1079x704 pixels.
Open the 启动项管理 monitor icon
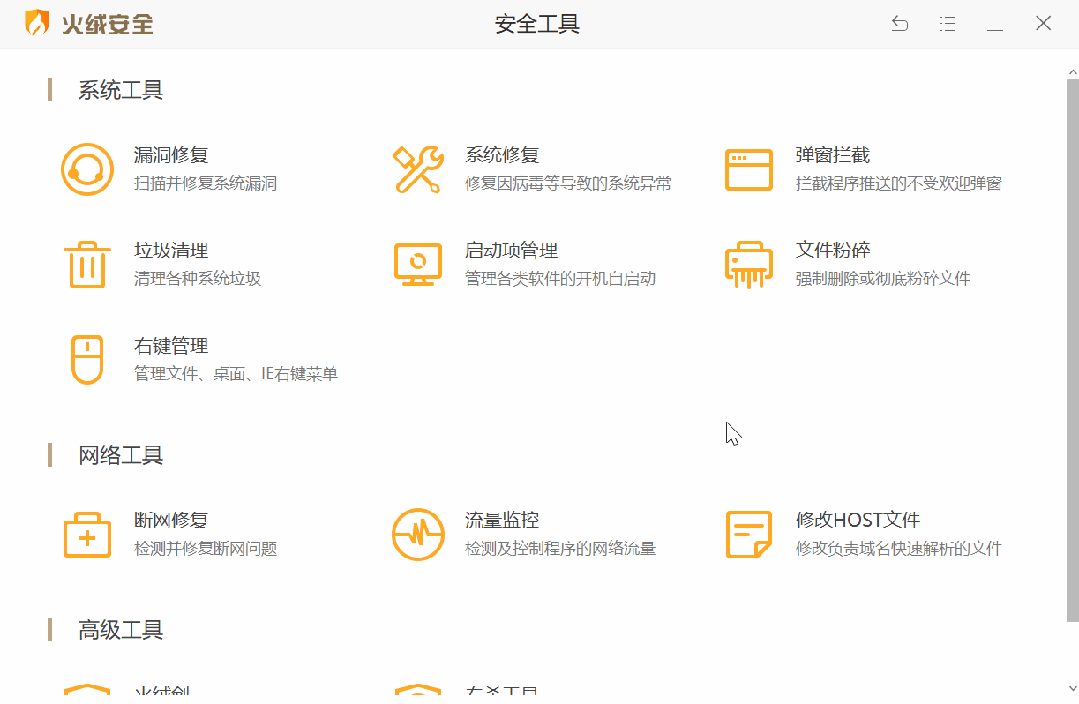click(418, 264)
